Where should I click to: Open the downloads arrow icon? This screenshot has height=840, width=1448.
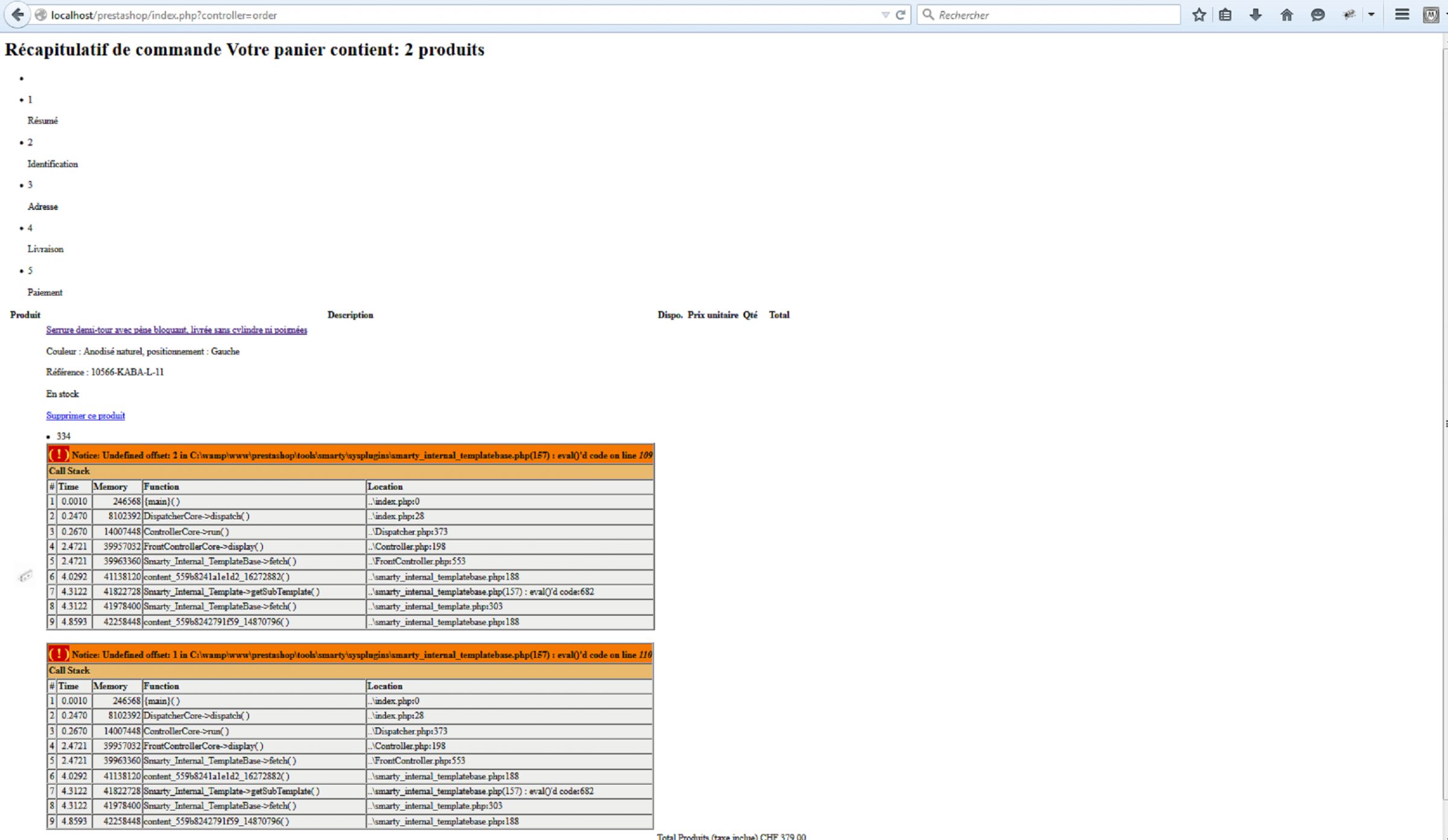click(1256, 15)
